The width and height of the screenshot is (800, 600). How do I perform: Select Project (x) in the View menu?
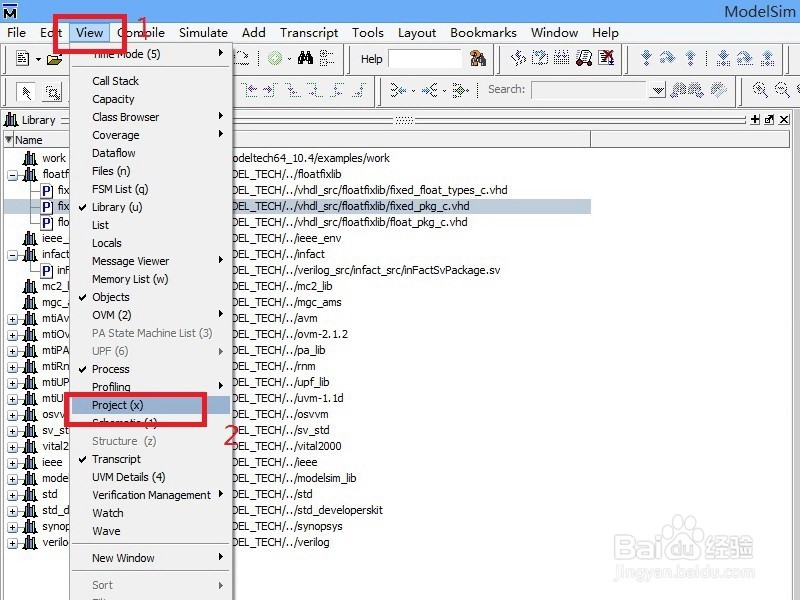click(x=151, y=405)
